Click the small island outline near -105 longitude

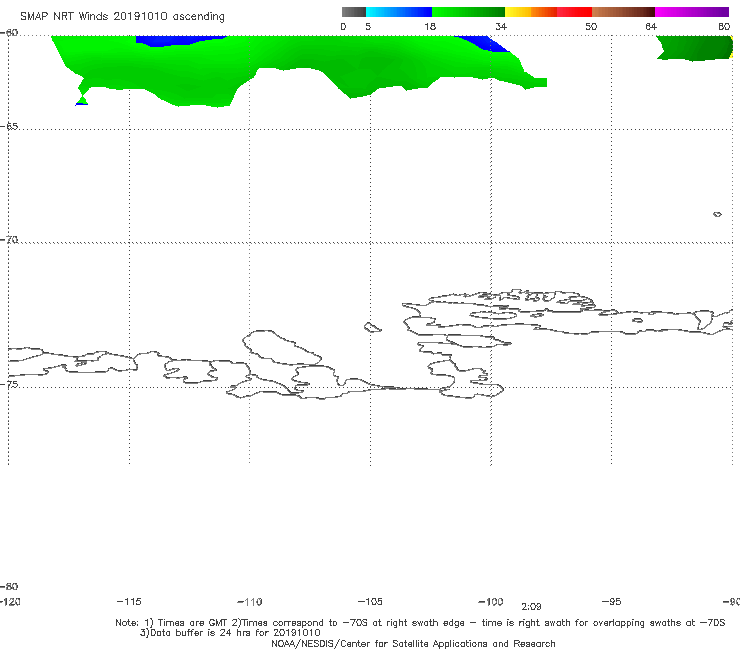point(372,327)
